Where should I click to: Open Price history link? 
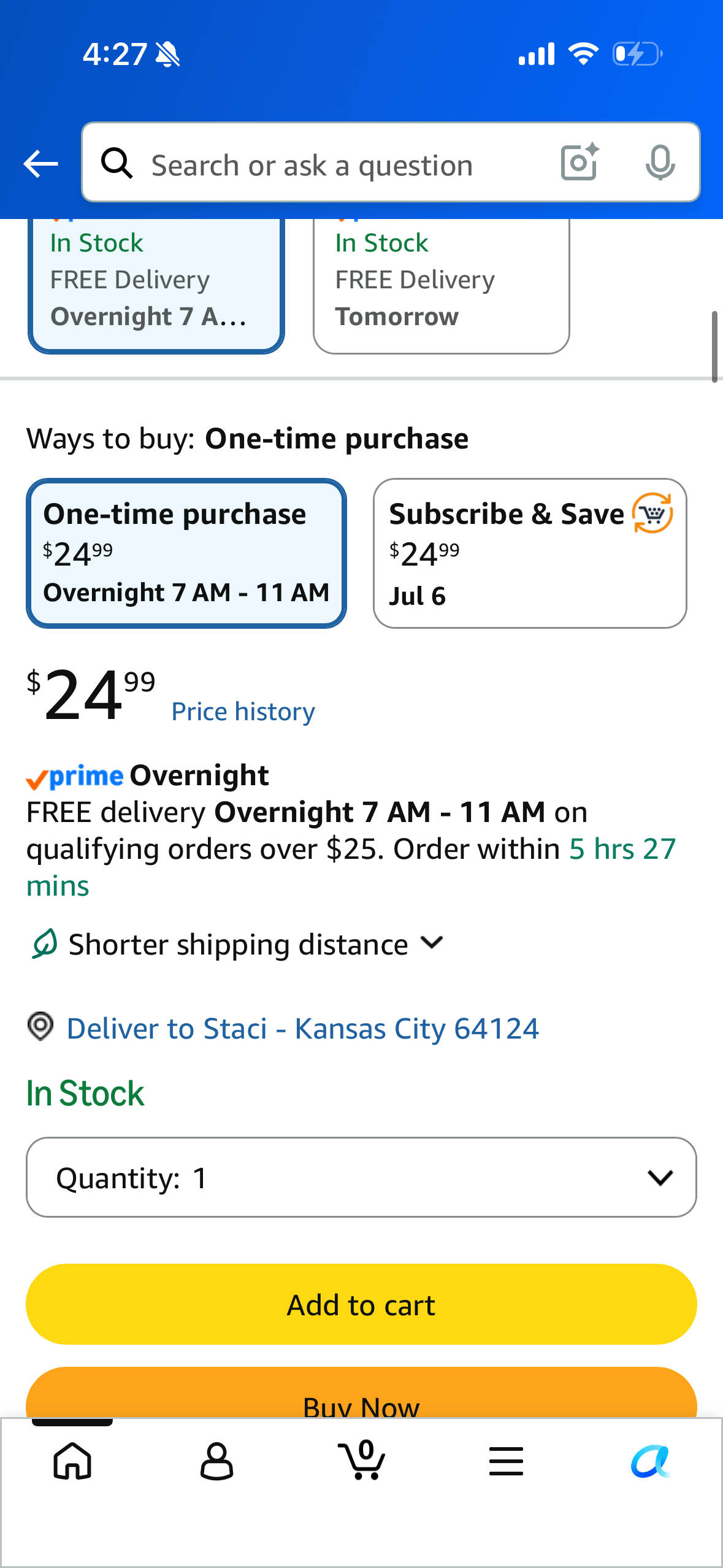tap(243, 712)
